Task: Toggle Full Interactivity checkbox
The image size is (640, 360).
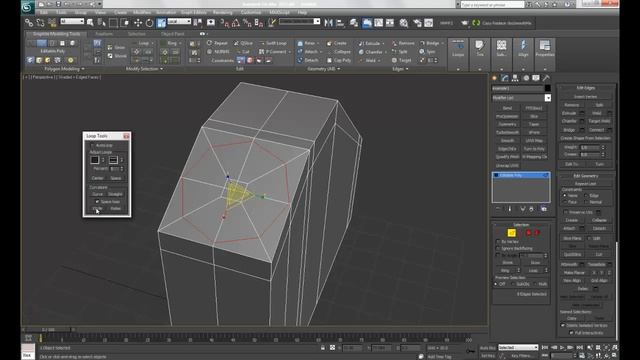Action: (x=571, y=333)
